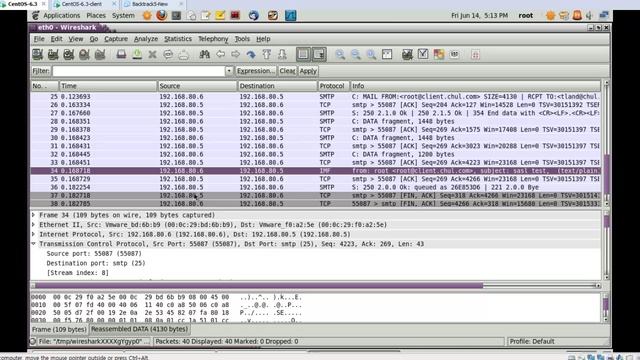Click the volume icon in panel
640x360 pixels.
[589, 16]
